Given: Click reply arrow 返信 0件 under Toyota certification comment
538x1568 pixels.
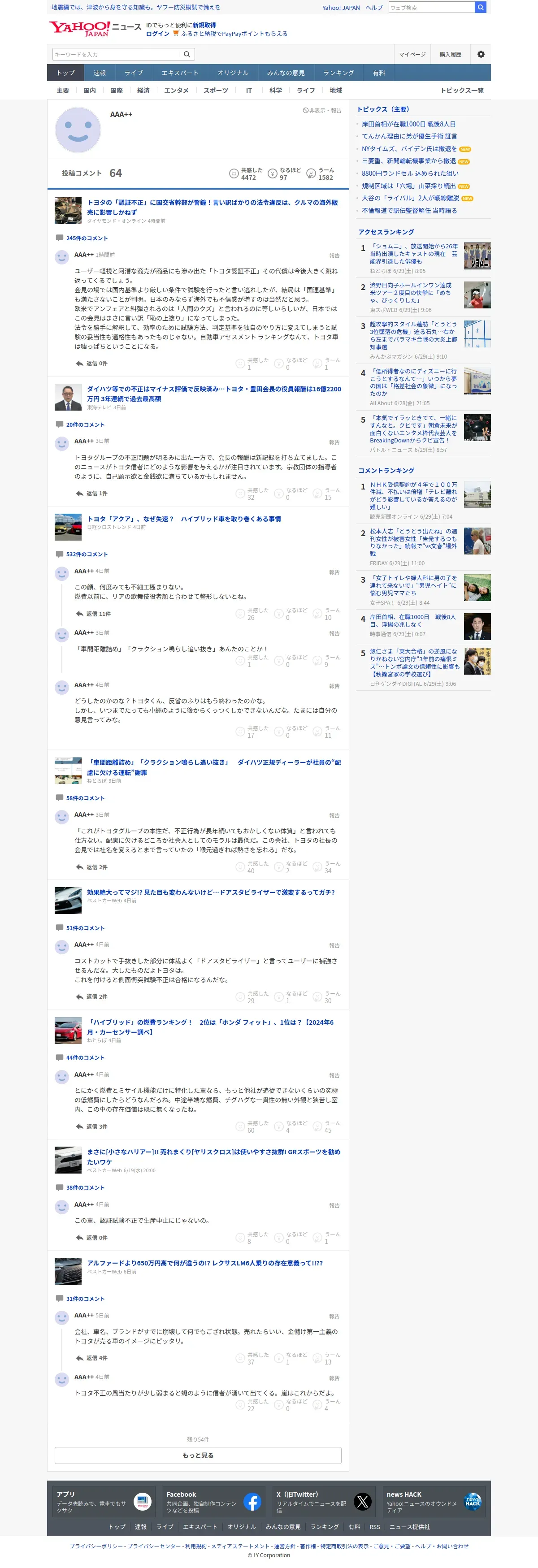Looking at the screenshot, I should 91,364.
